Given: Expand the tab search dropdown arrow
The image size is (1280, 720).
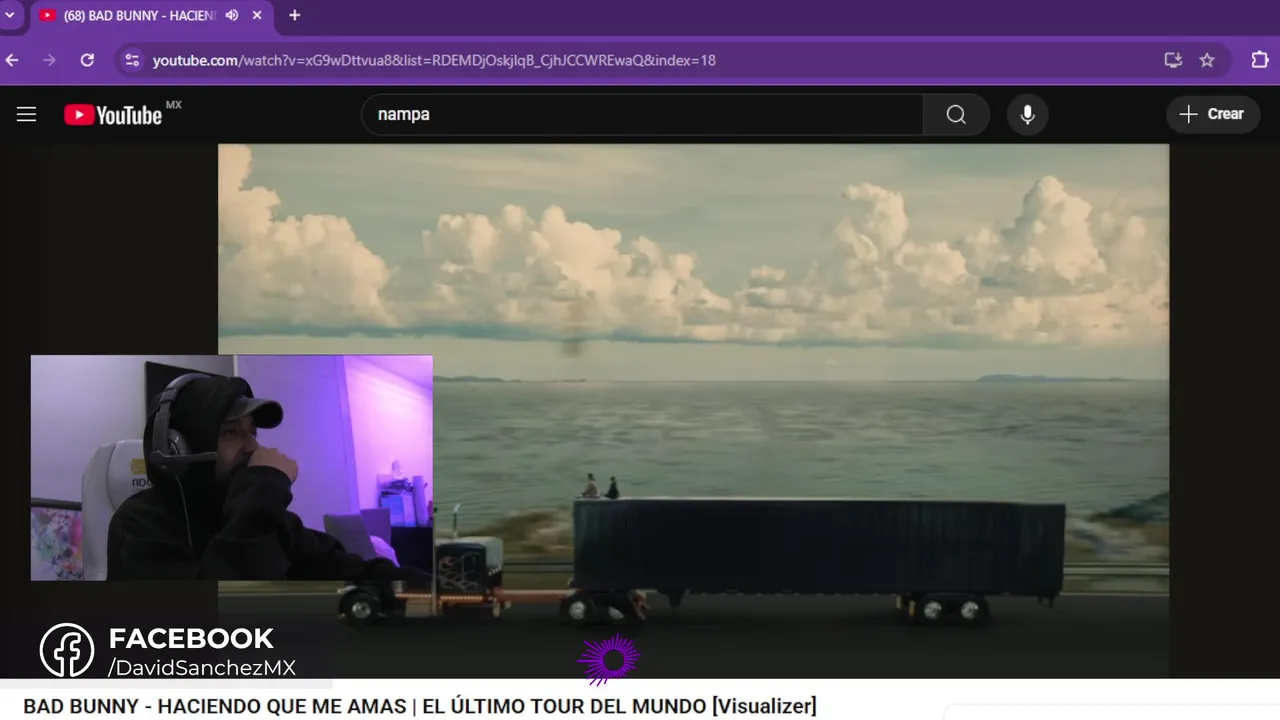Looking at the screenshot, I should 10,15.
